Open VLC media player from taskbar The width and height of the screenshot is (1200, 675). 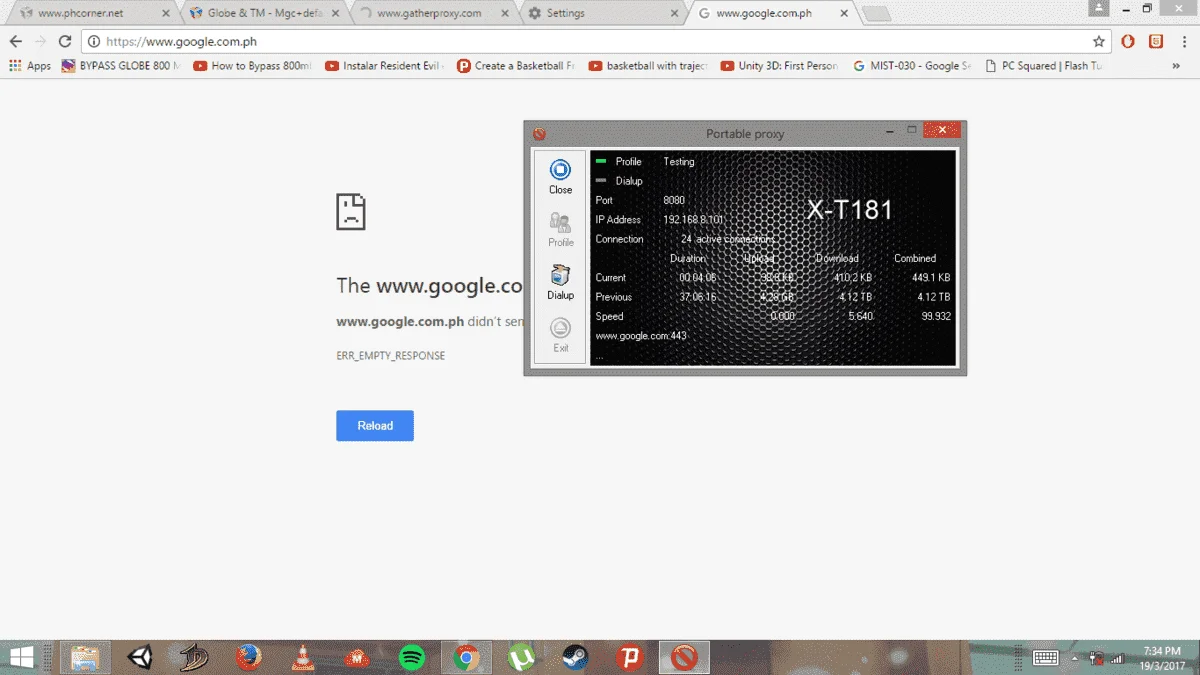point(302,657)
